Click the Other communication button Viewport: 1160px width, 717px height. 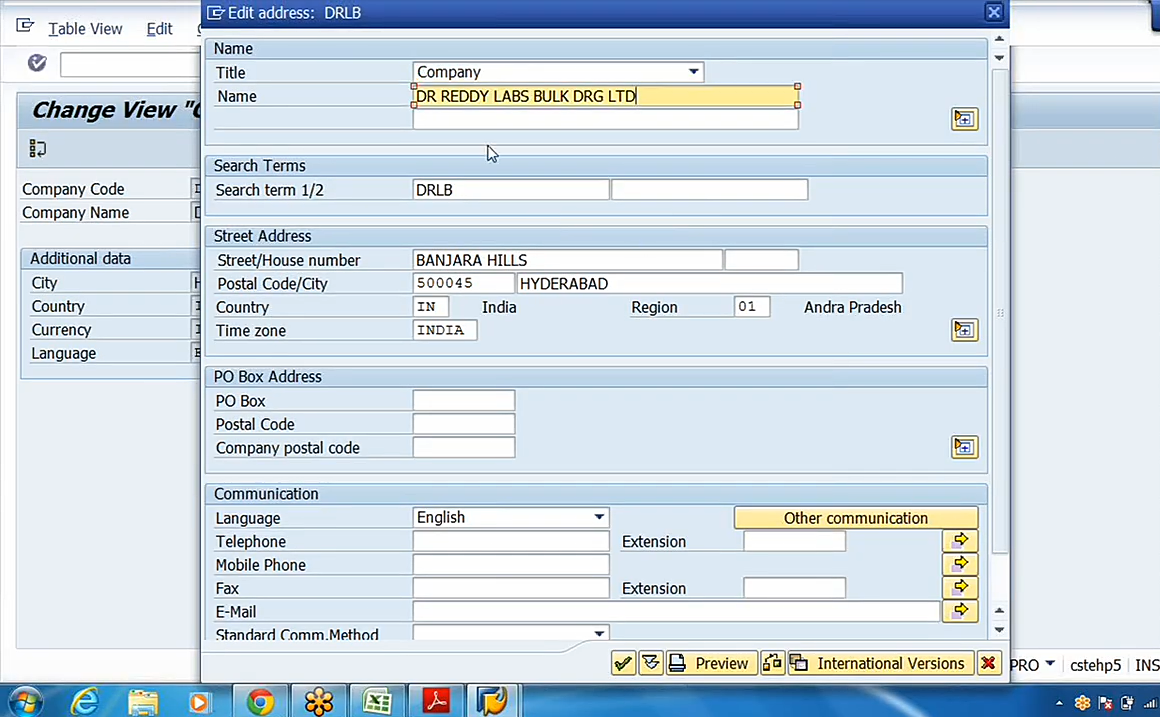coord(856,518)
